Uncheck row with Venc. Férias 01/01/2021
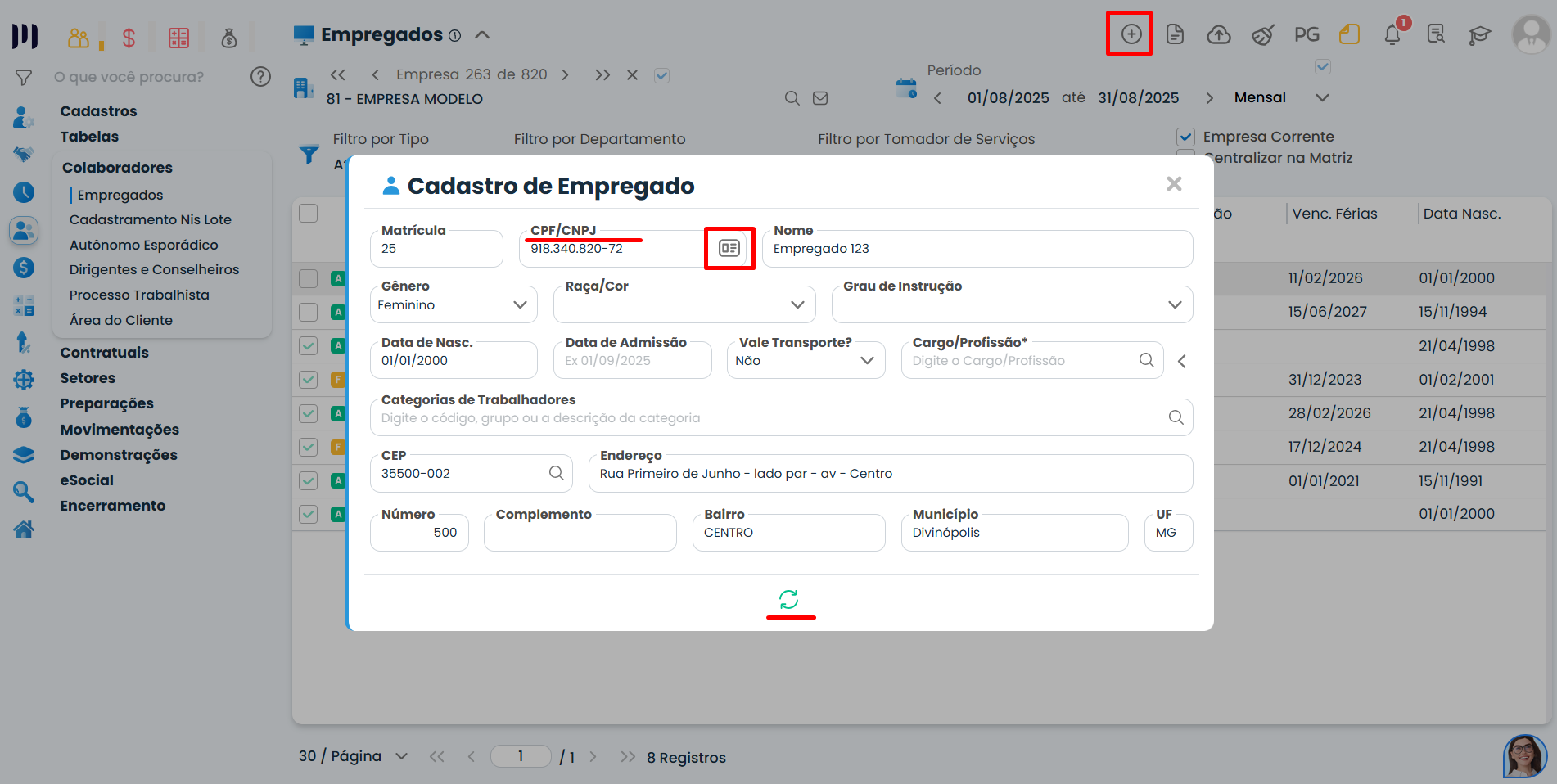The width and height of the screenshot is (1557, 784). tap(308, 480)
